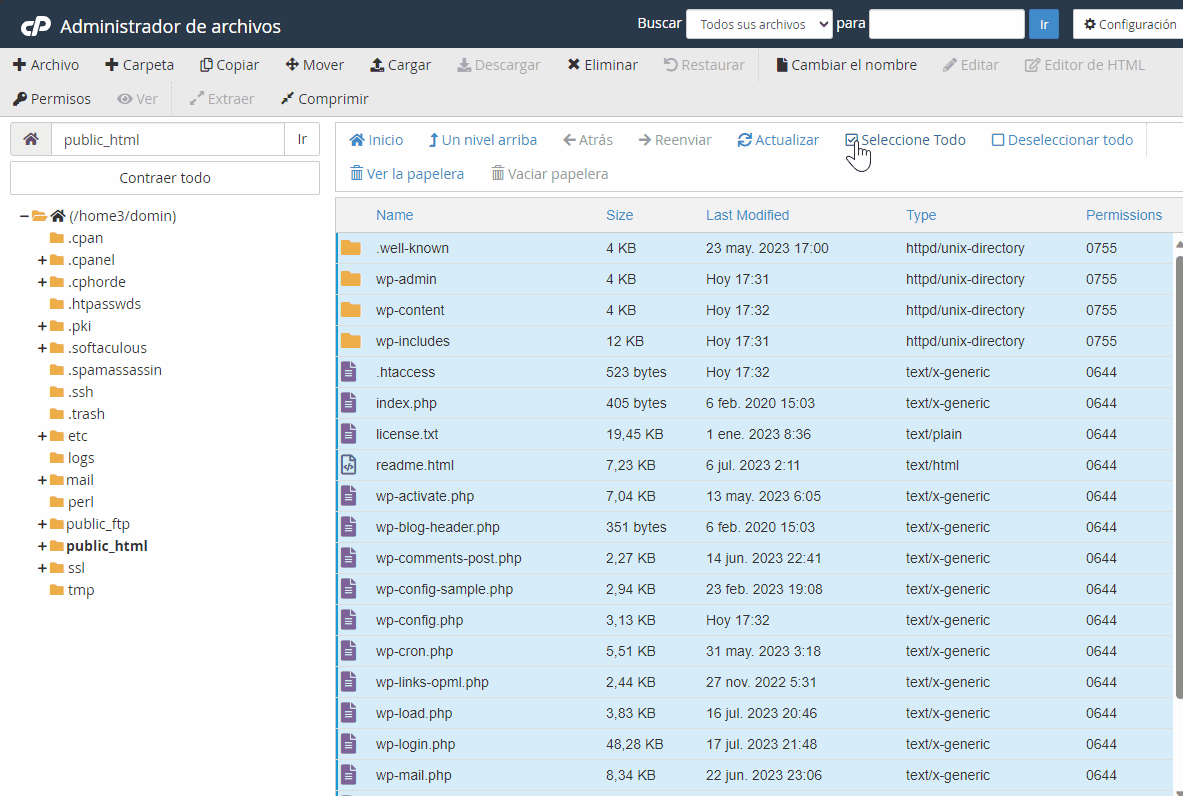Click the cPanel logo icon
This screenshot has height=796, width=1183.
[35, 26]
